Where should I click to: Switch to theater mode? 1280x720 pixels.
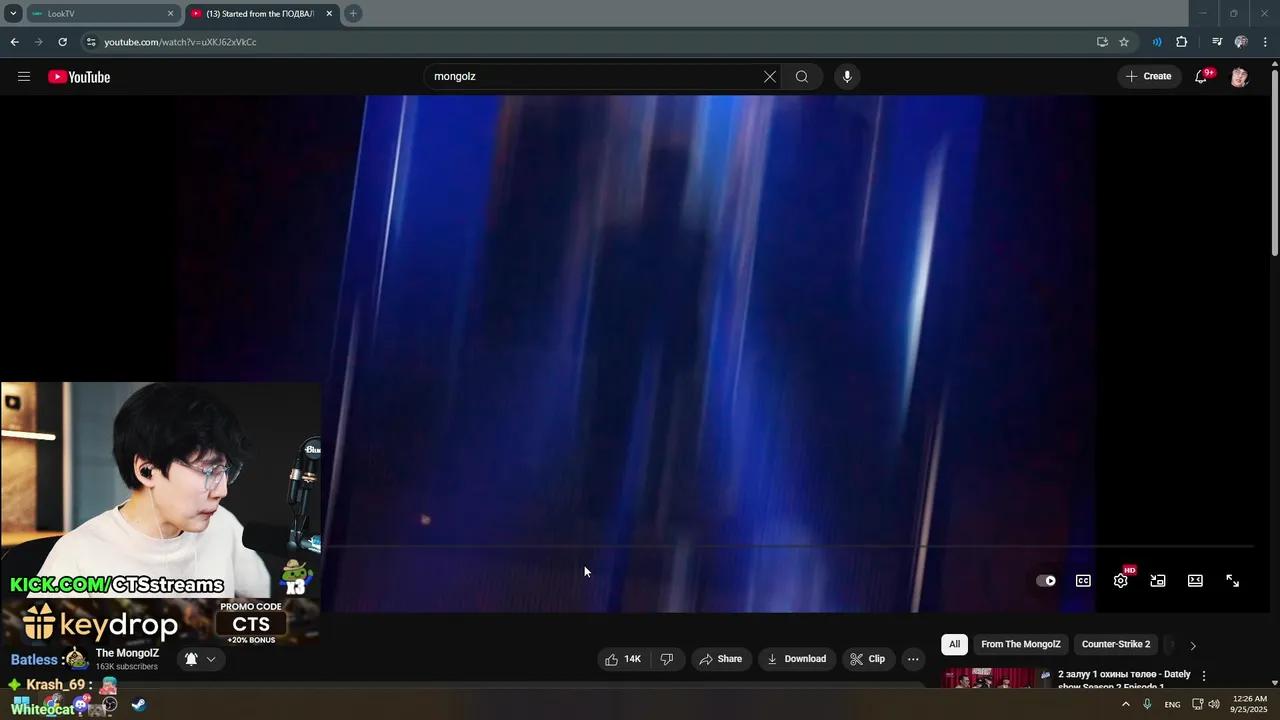click(1195, 581)
